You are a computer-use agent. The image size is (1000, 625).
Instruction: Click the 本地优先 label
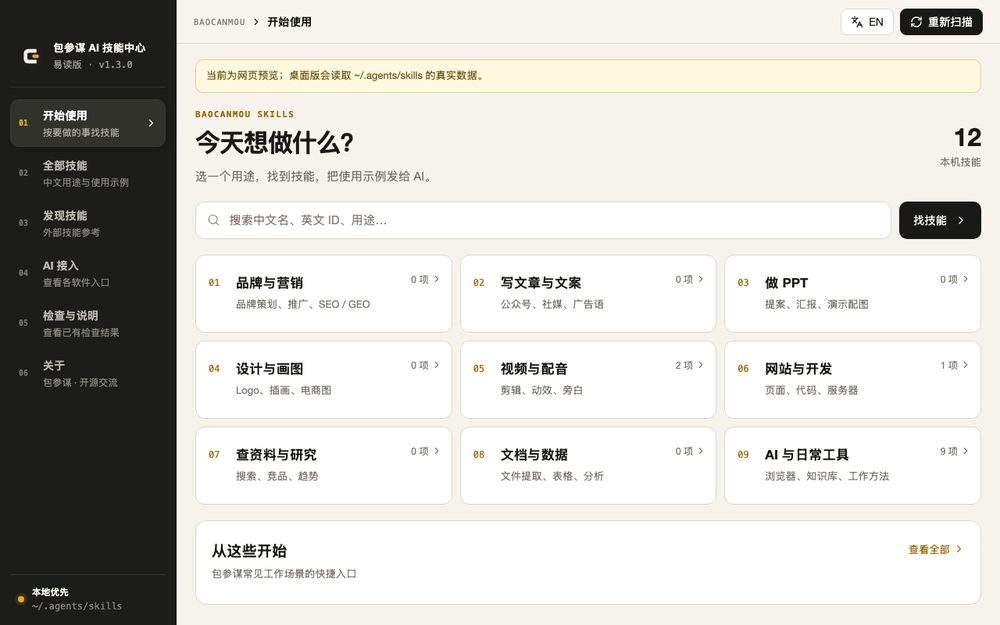point(50,592)
